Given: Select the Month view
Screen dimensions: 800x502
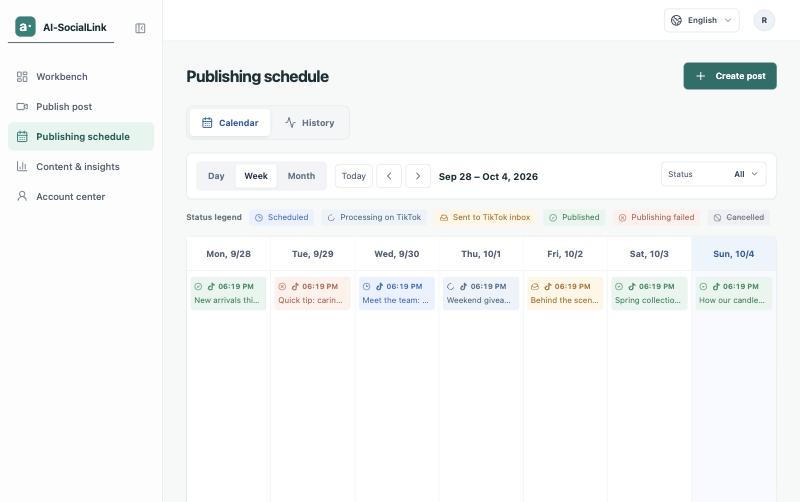Looking at the screenshot, I should 301,176.
